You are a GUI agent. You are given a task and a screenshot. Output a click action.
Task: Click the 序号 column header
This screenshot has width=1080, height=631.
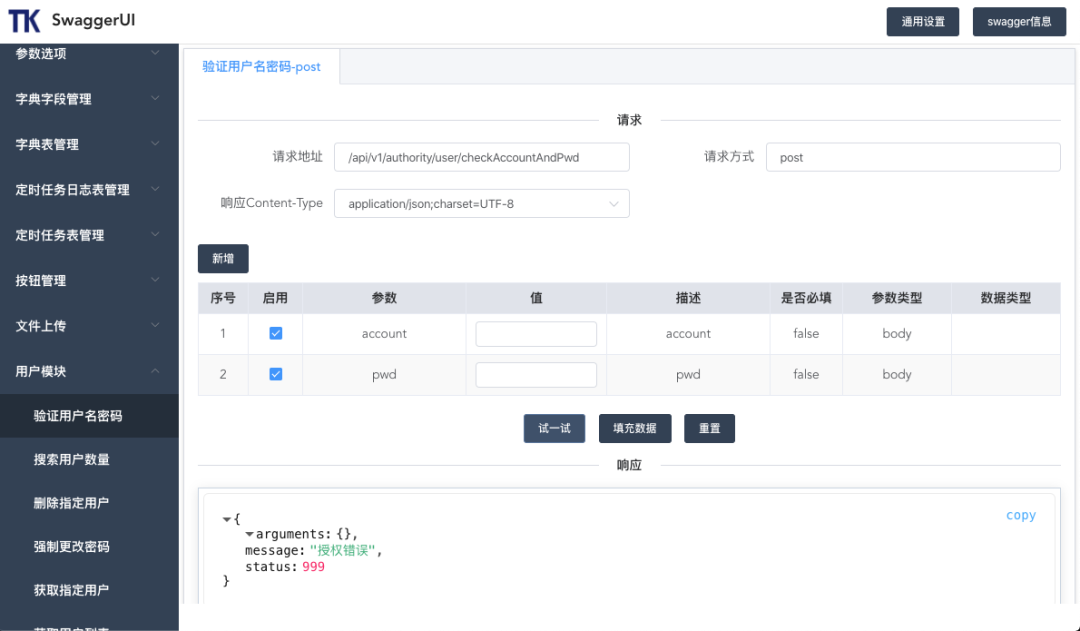(x=223, y=298)
